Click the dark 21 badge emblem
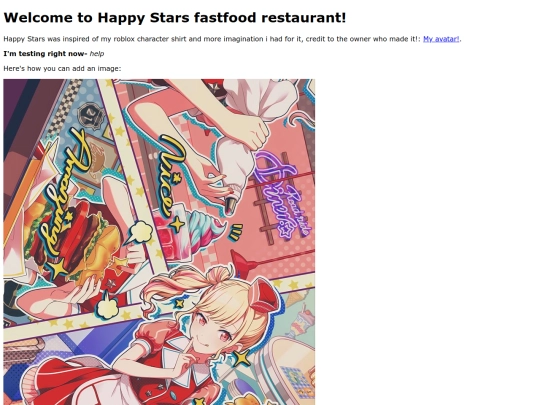 click(x=91, y=116)
